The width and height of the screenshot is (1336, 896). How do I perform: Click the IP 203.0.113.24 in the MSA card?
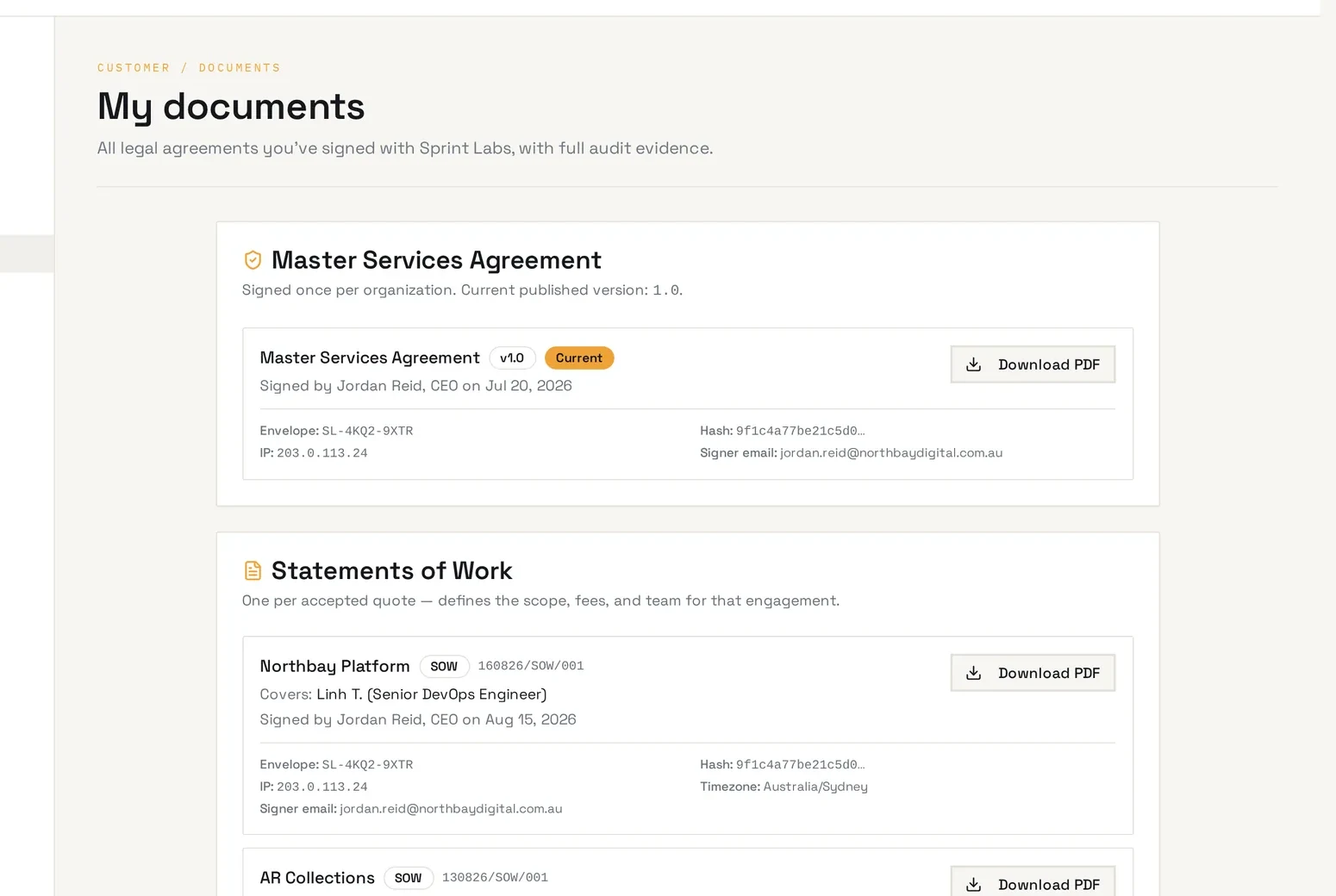pos(322,453)
